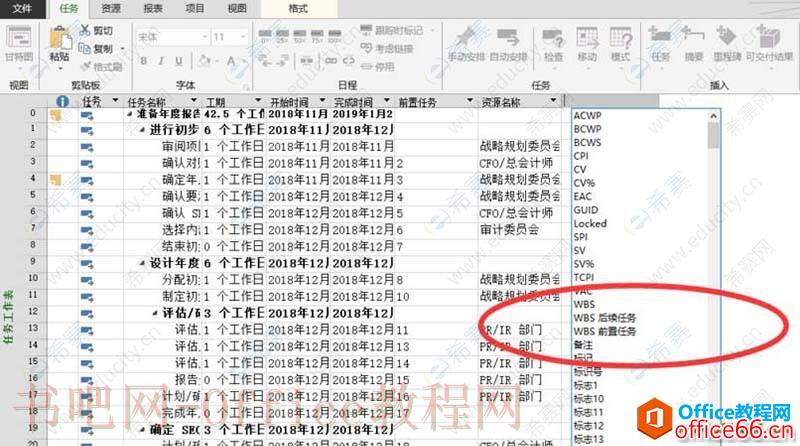Open the 工期 column filter dropdown
The width and height of the screenshot is (800, 446).
258,101
